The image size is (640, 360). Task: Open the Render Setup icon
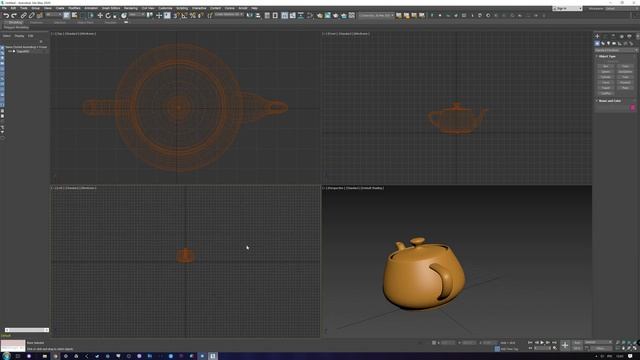tap(320, 16)
